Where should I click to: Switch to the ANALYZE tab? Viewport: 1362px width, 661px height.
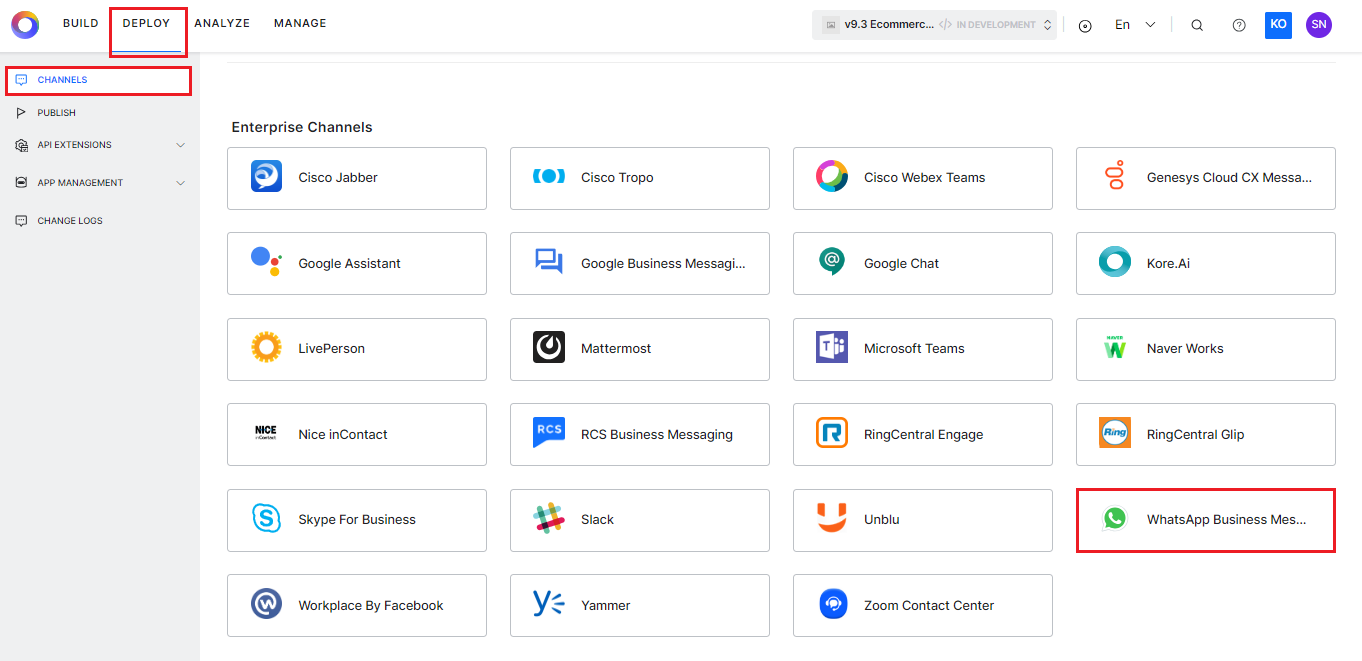222,22
